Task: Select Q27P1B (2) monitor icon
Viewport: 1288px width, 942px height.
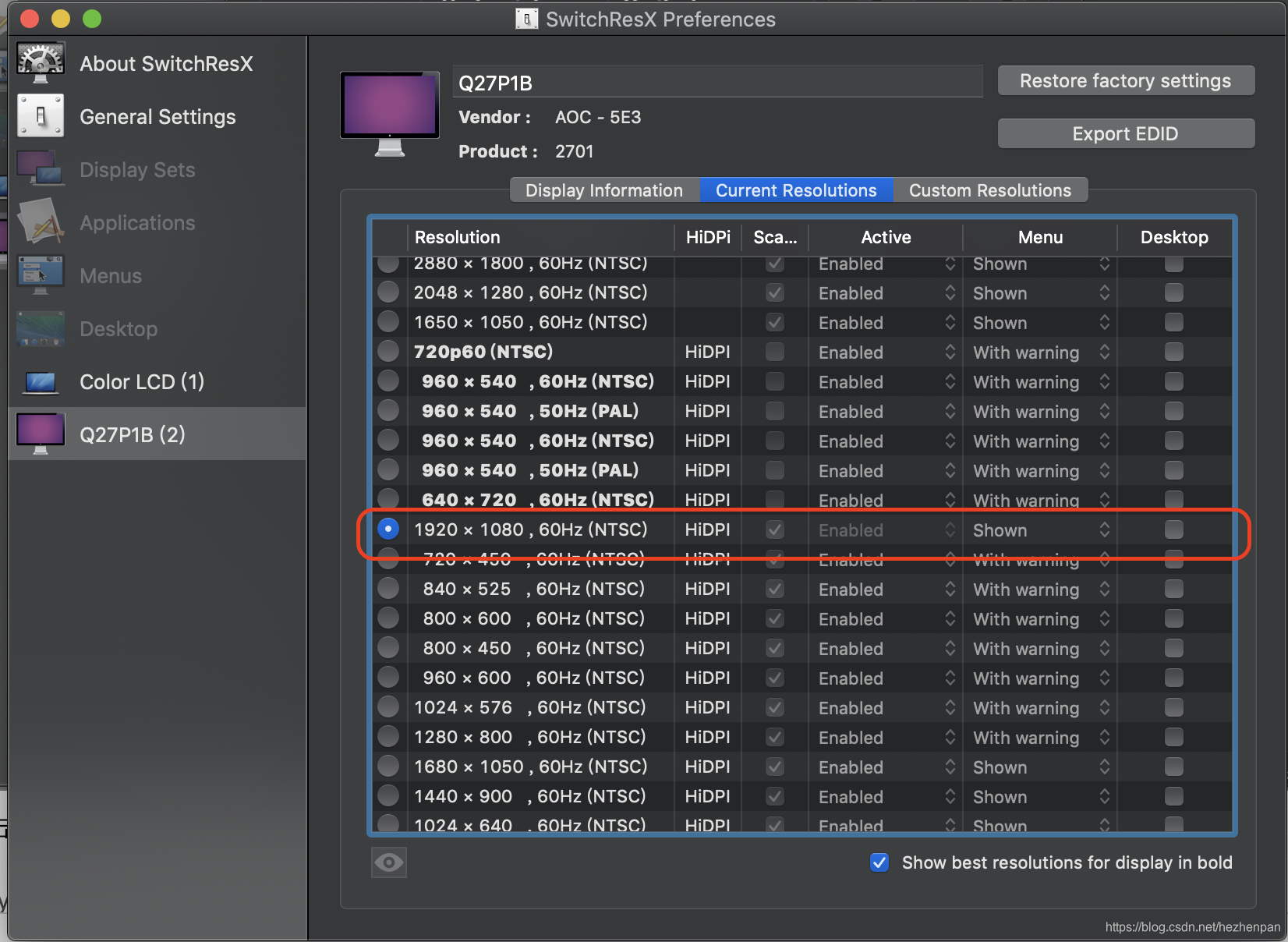Action: (41, 434)
